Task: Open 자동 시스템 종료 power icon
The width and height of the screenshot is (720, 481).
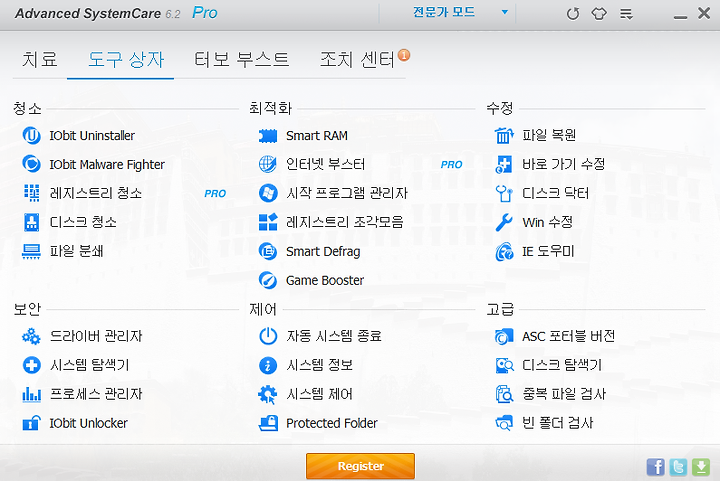Action: tap(268, 336)
